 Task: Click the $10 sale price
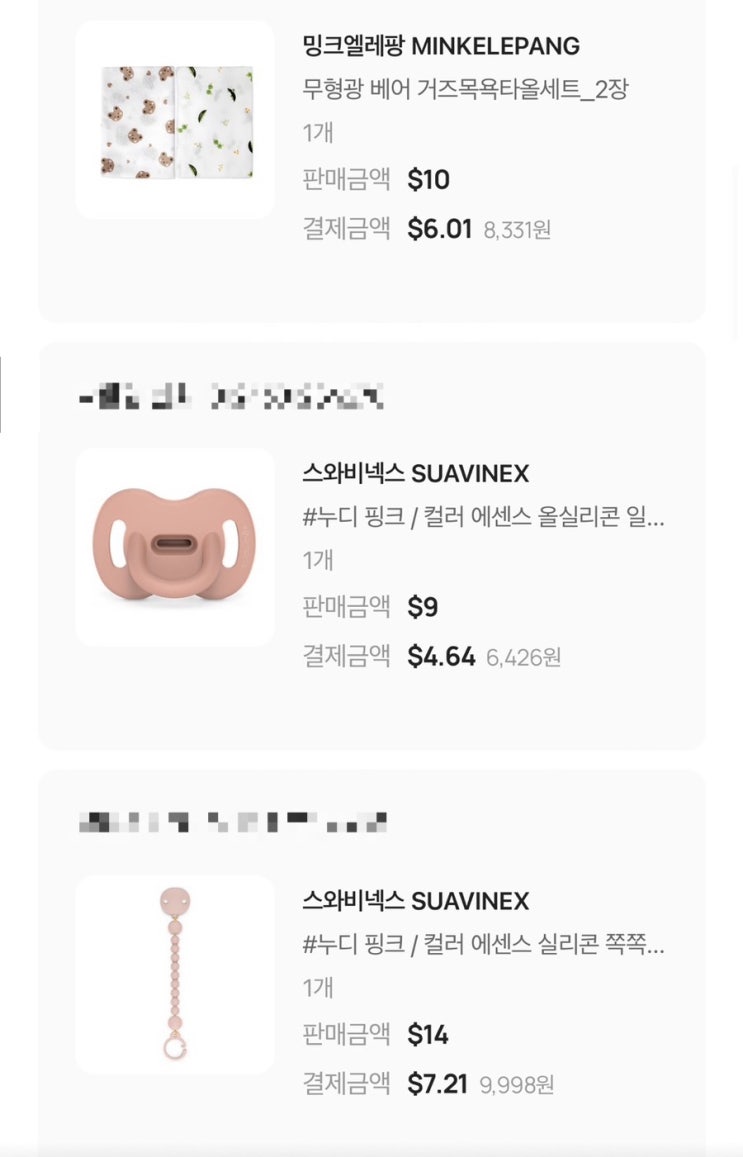(429, 180)
